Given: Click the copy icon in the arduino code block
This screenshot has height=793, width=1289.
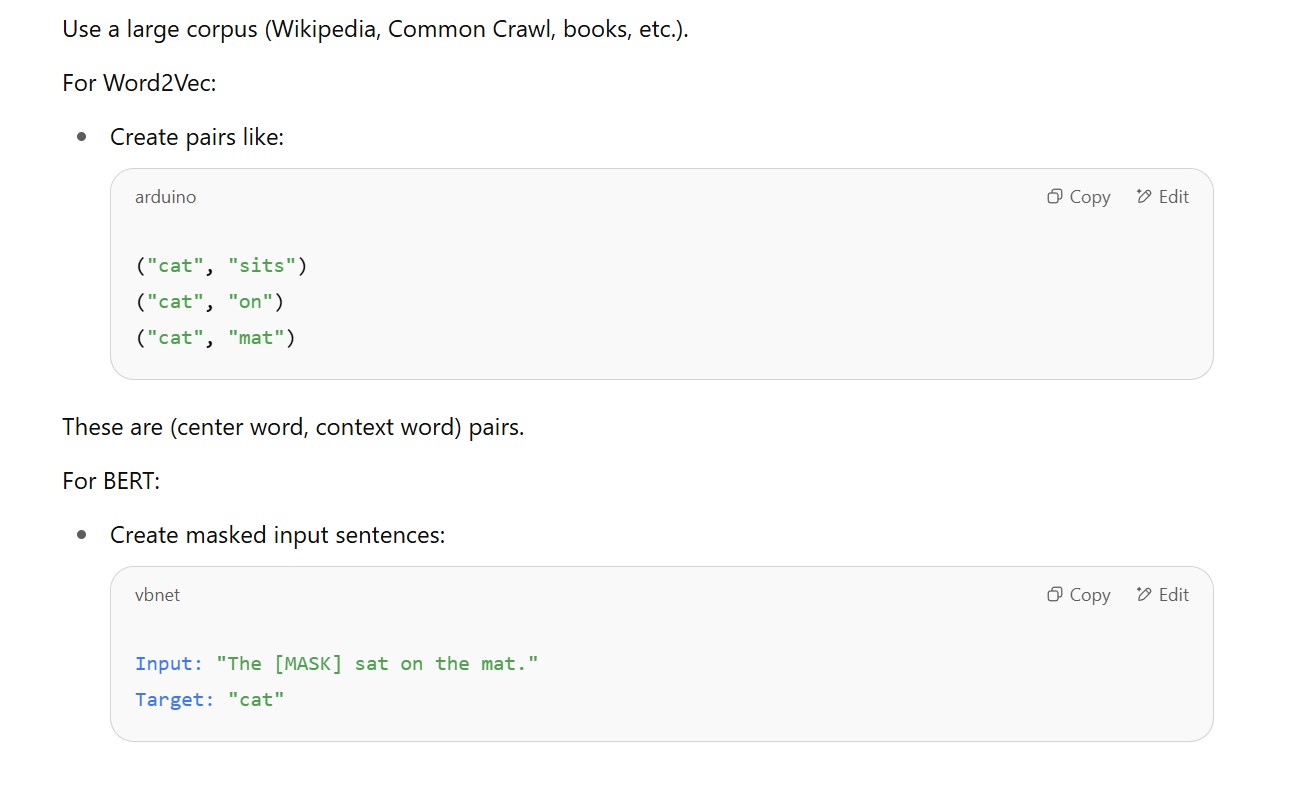Looking at the screenshot, I should point(1054,197).
